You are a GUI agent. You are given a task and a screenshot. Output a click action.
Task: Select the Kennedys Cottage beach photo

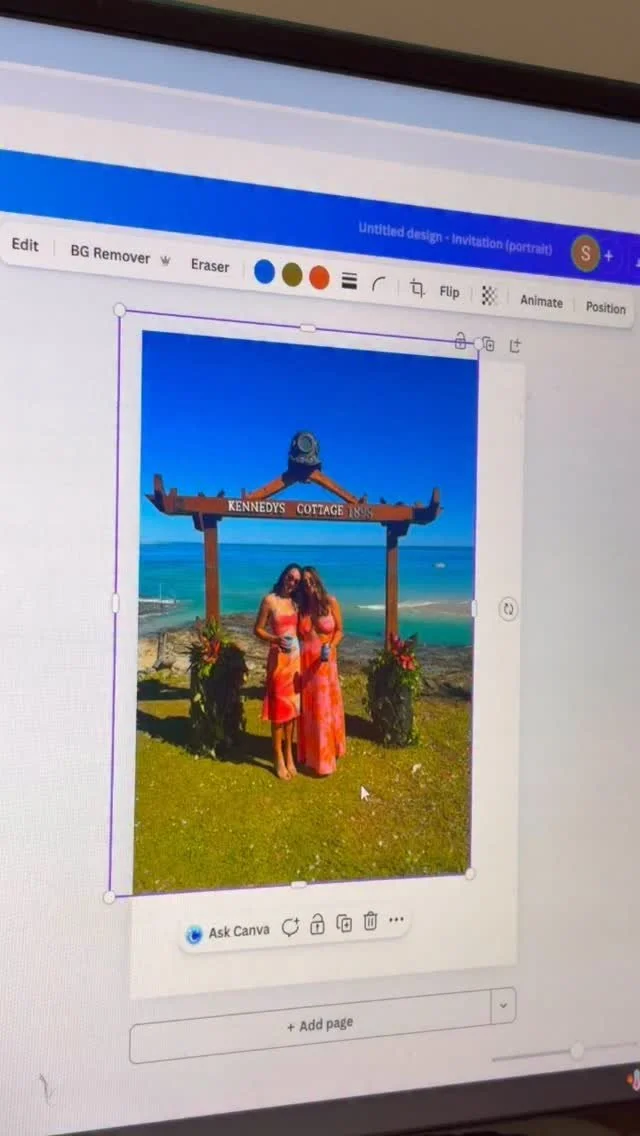pos(305,611)
